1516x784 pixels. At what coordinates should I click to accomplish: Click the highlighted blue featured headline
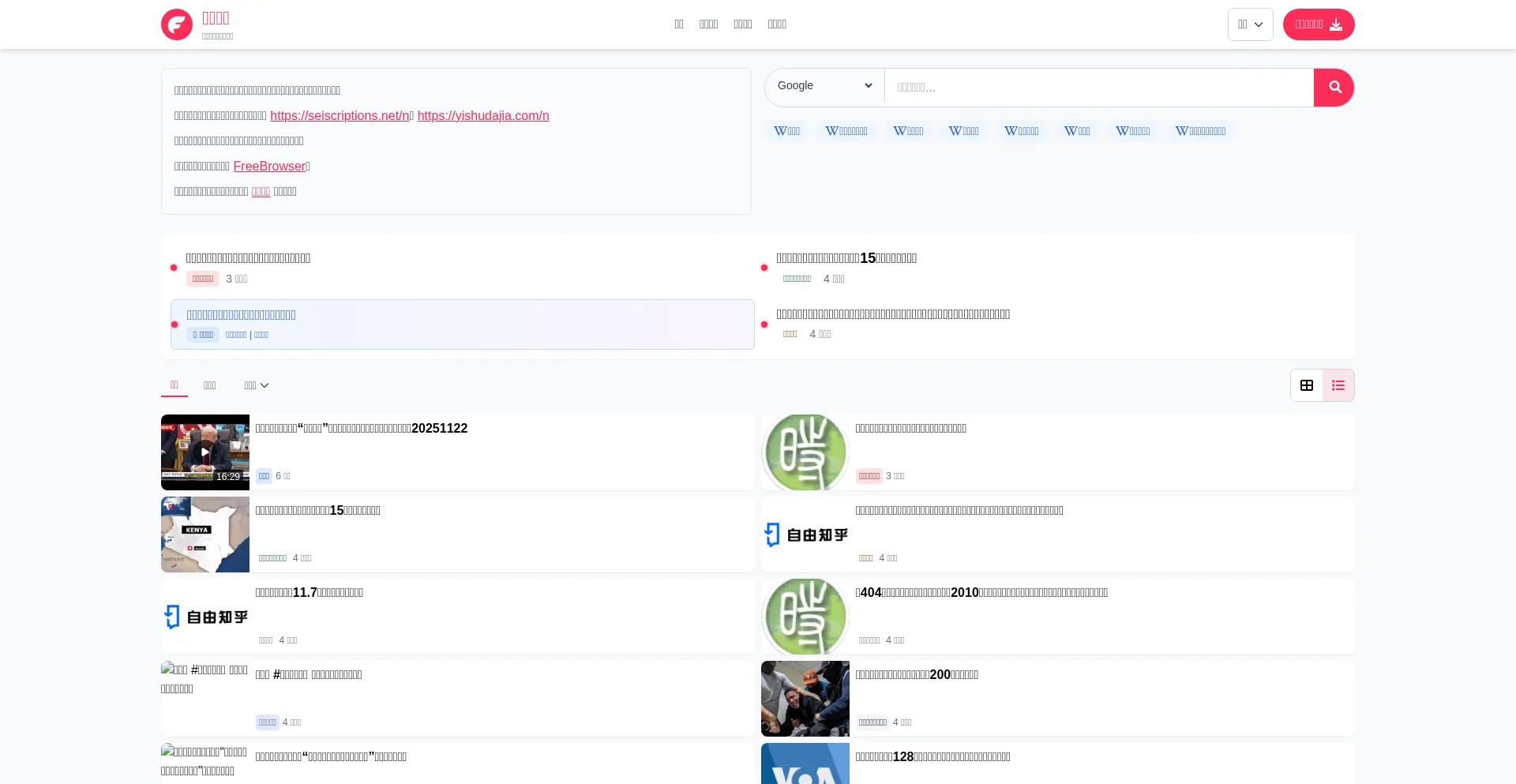pyautogui.click(x=241, y=315)
